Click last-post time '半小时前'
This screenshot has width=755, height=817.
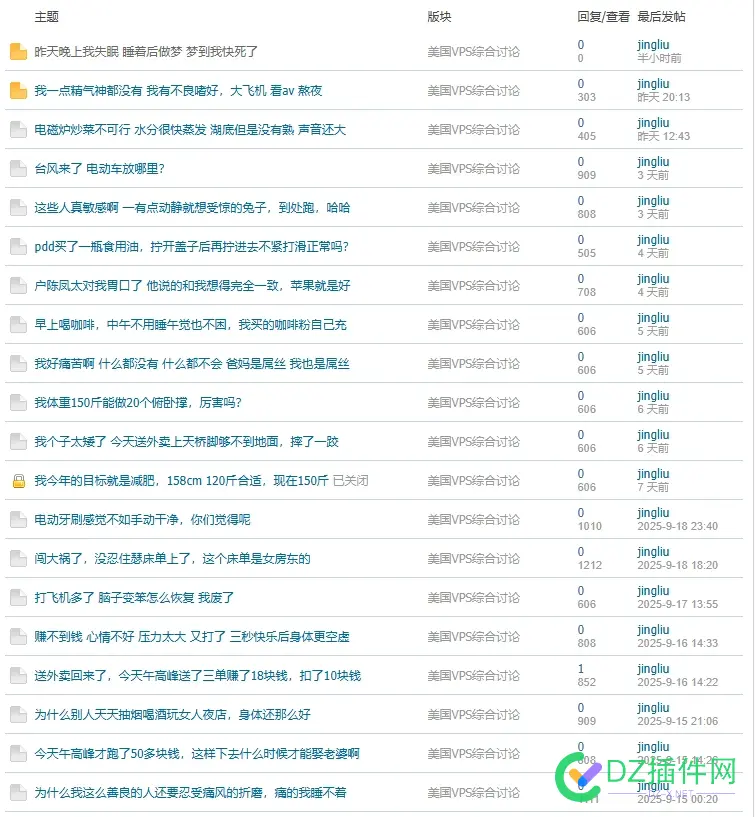tap(659, 58)
